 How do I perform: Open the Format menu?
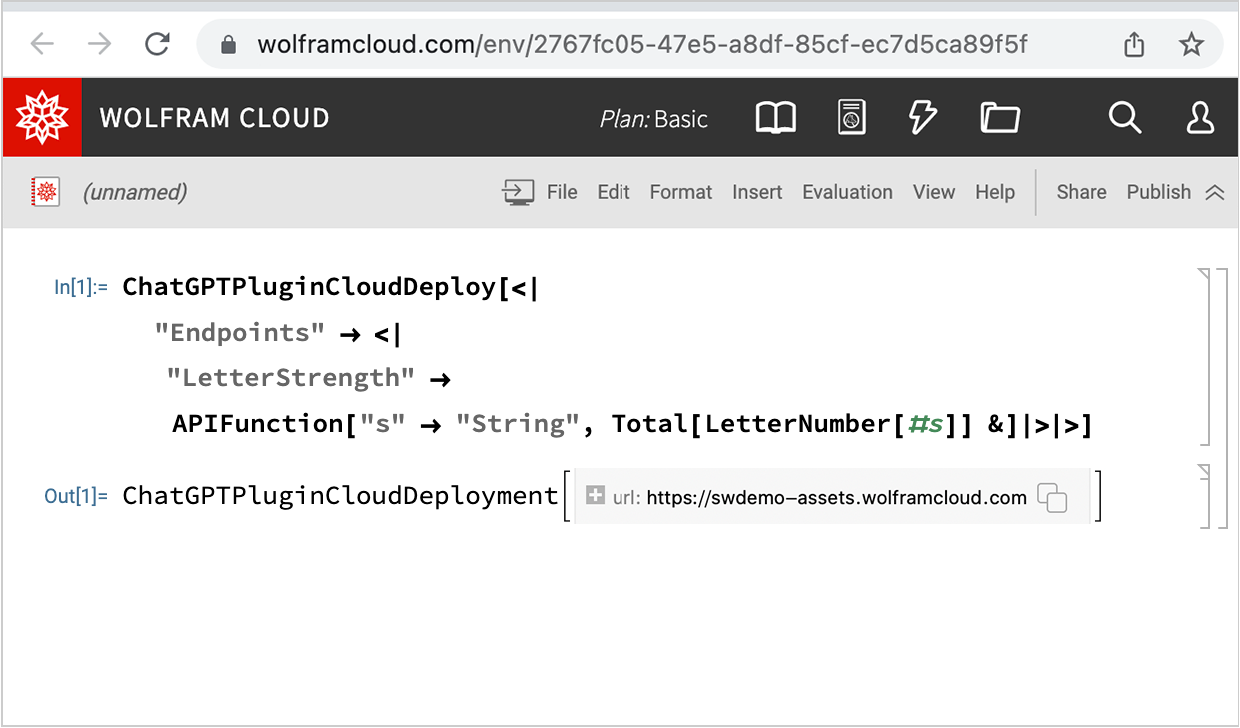pyautogui.click(x=681, y=192)
